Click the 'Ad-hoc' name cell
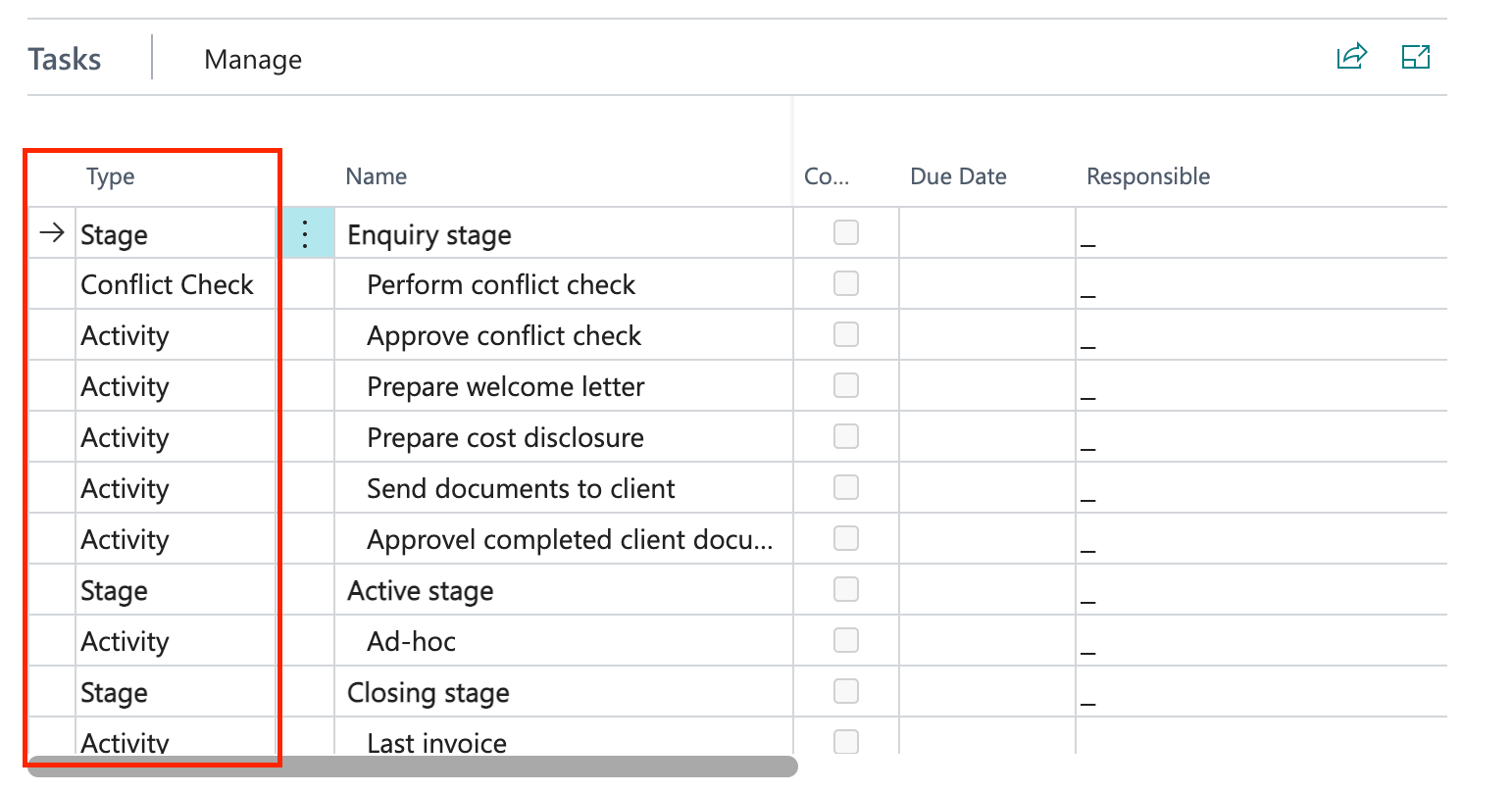Viewport: 1512px width, 792px height. point(564,641)
